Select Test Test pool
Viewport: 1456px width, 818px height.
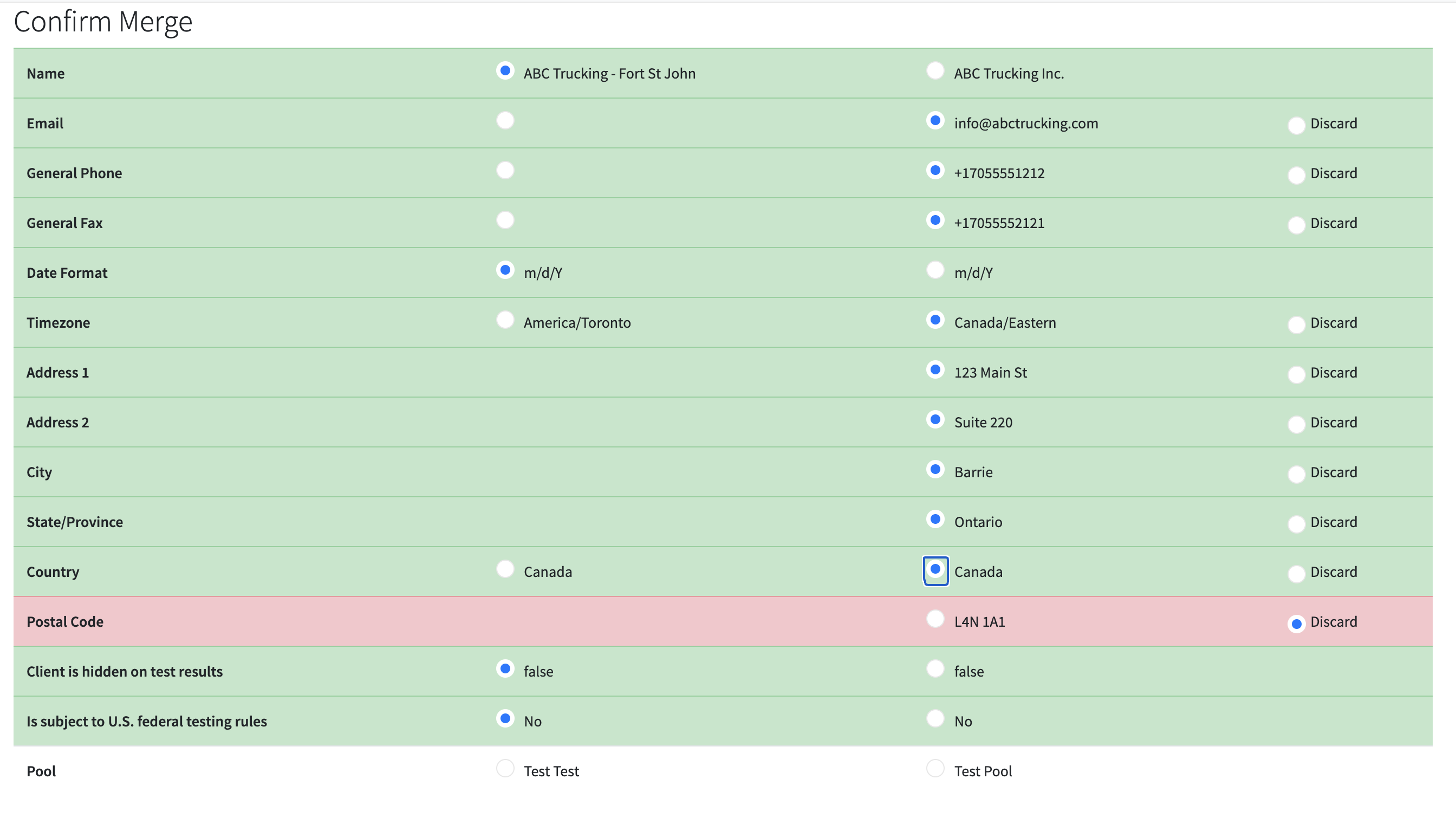[505, 768]
